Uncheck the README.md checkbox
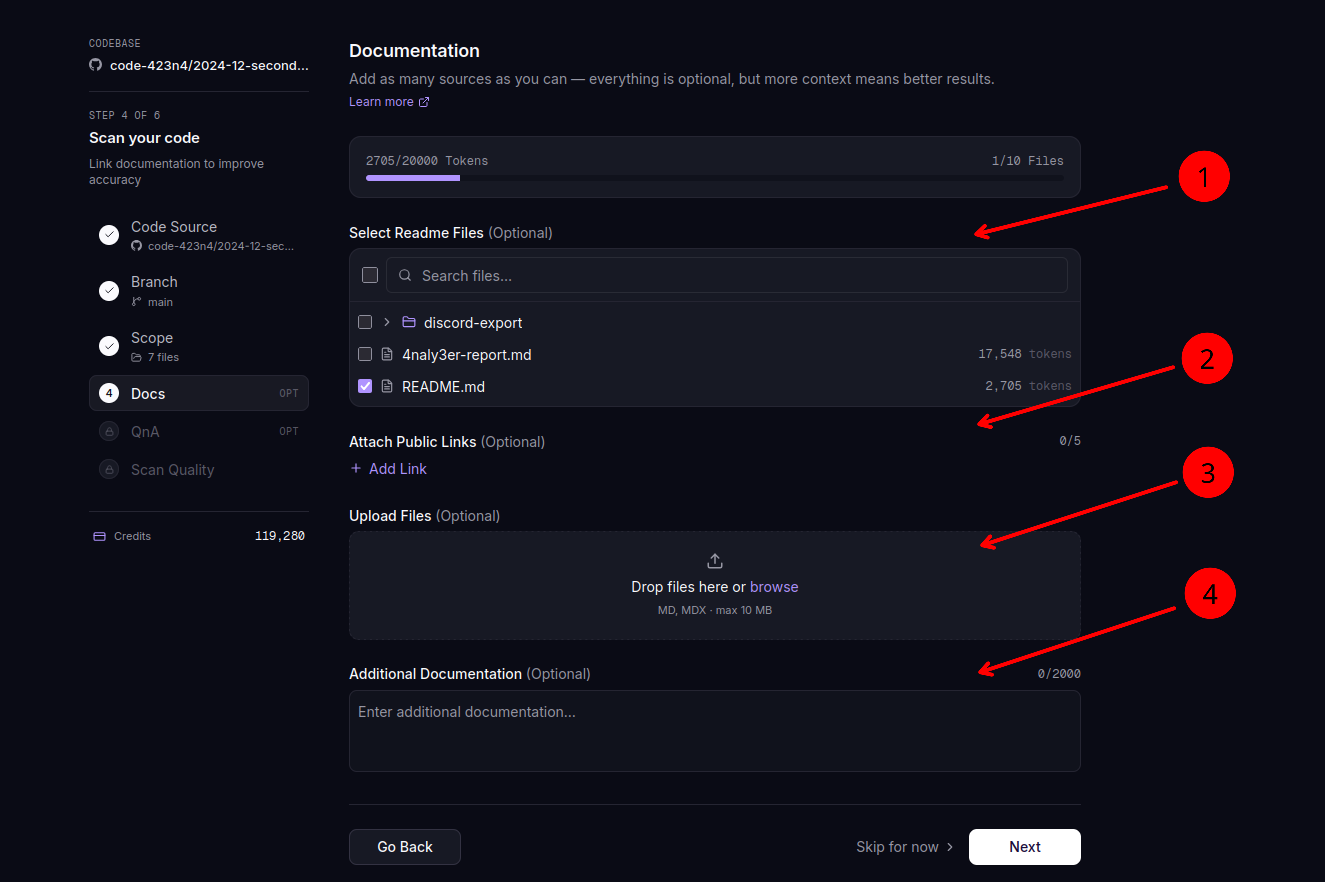The width and height of the screenshot is (1325, 882). pyautogui.click(x=365, y=386)
